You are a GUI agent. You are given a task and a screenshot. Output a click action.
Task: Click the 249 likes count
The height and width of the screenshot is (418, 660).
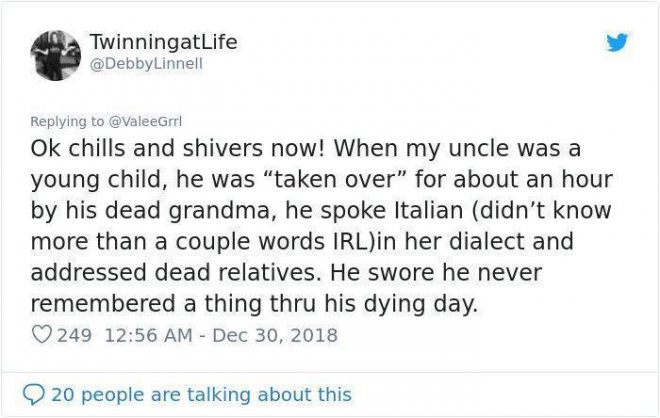coord(74,335)
